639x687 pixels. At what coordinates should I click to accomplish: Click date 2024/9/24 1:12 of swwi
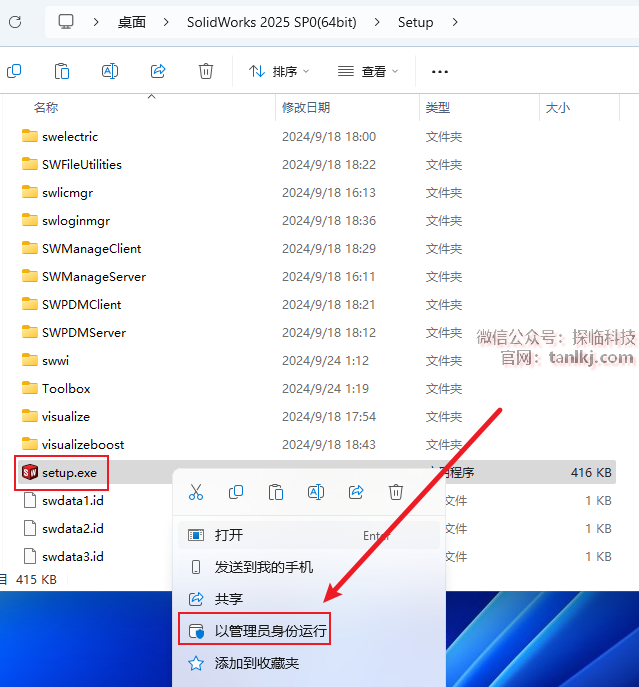point(325,361)
